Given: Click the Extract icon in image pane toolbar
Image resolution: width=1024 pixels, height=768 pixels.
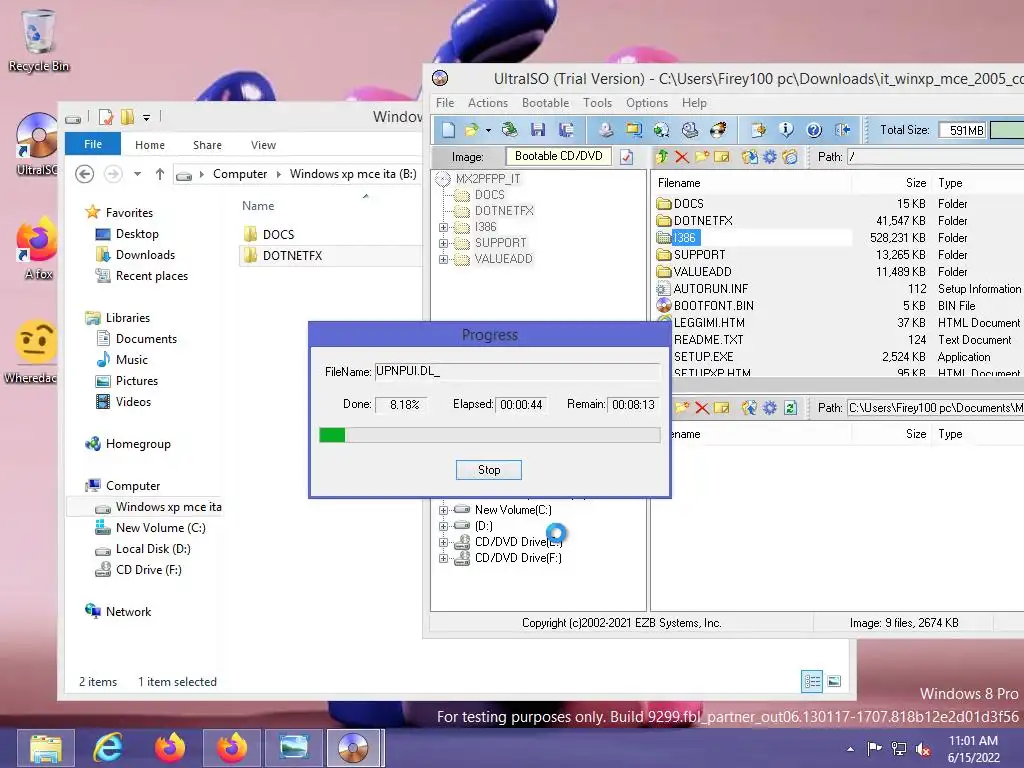Looking at the screenshot, I should tap(750, 157).
